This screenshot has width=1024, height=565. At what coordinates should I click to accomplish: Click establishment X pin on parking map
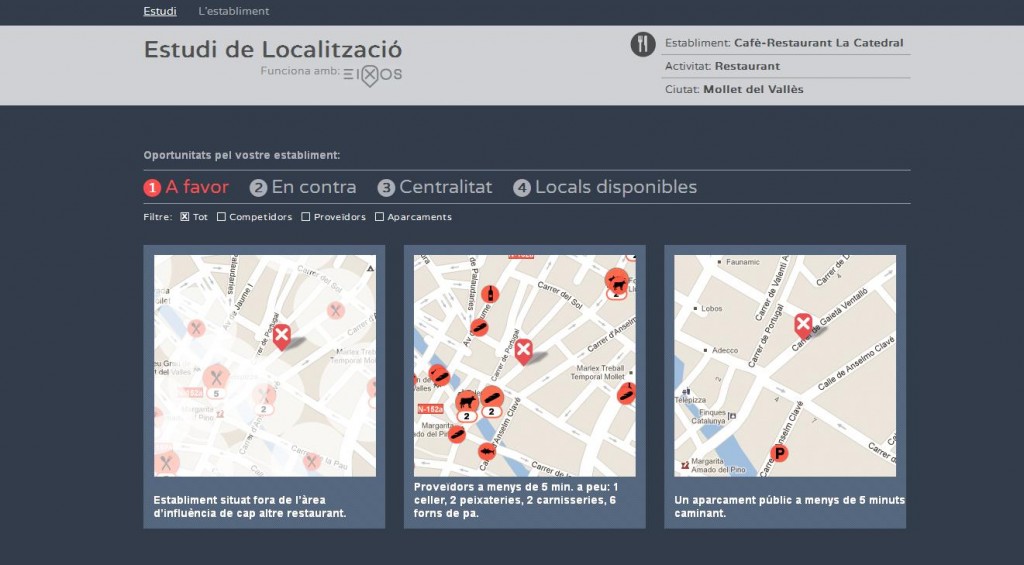click(803, 324)
